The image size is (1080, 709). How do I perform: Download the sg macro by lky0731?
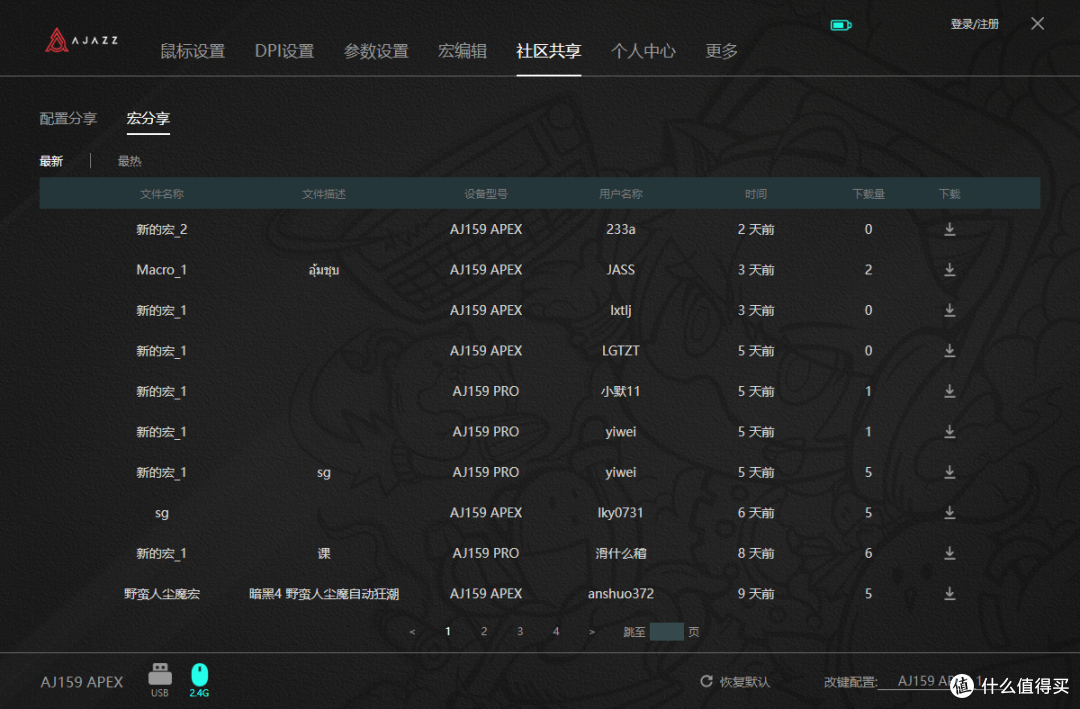pos(949,513)
